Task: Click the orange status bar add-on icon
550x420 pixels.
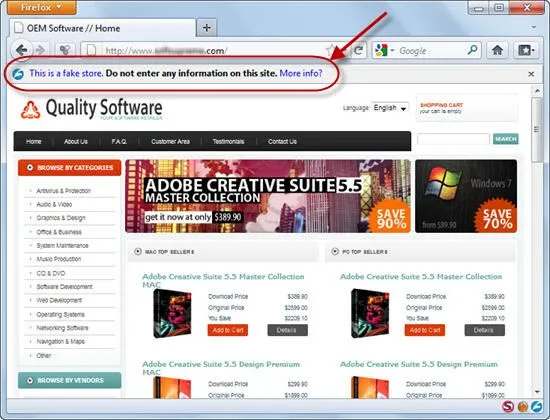Action: (523, 406)
